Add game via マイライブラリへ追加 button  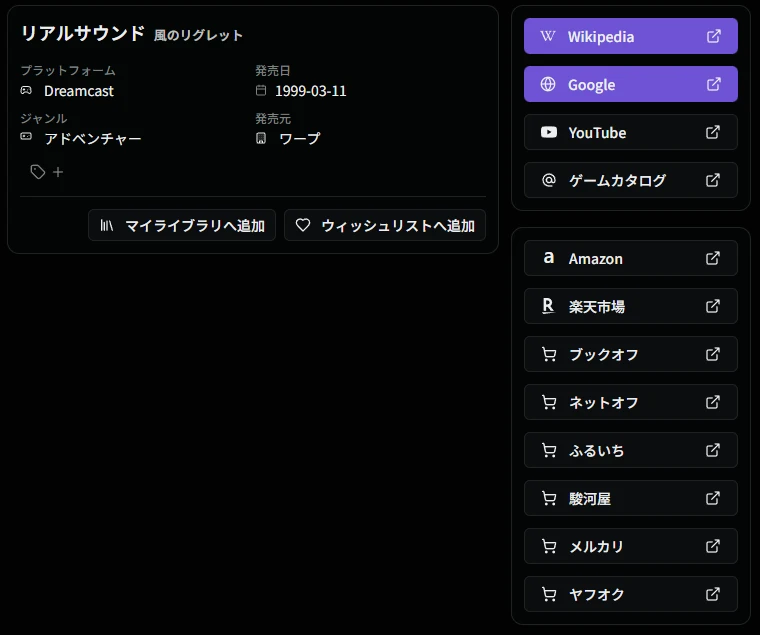click(x=182, y=225)
